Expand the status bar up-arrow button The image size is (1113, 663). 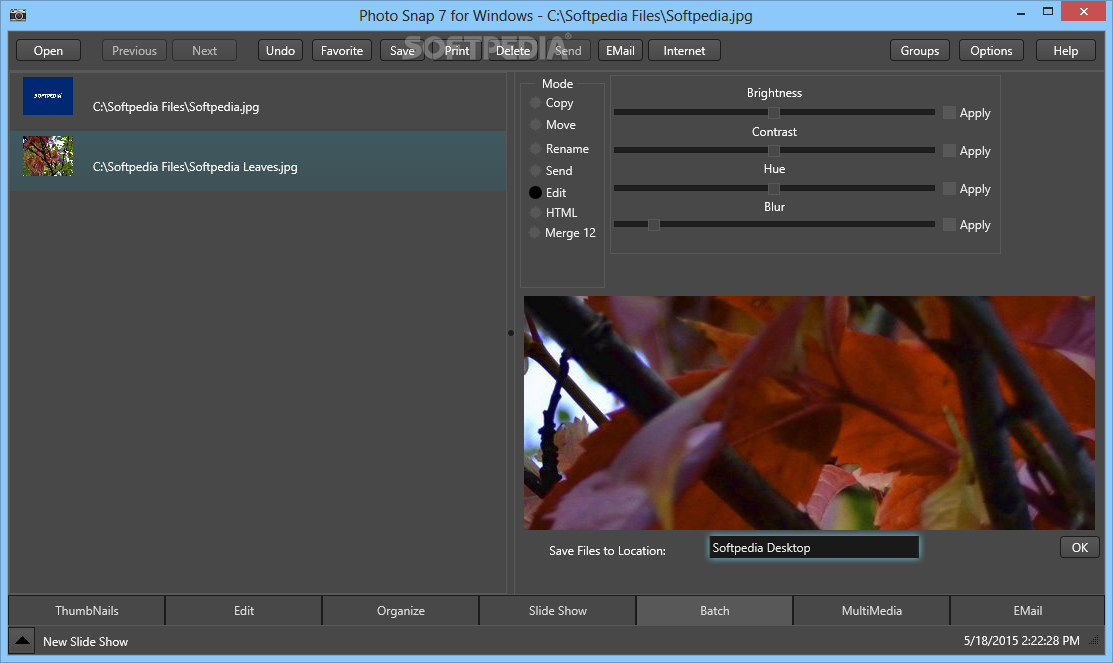[x=22, y=640]
